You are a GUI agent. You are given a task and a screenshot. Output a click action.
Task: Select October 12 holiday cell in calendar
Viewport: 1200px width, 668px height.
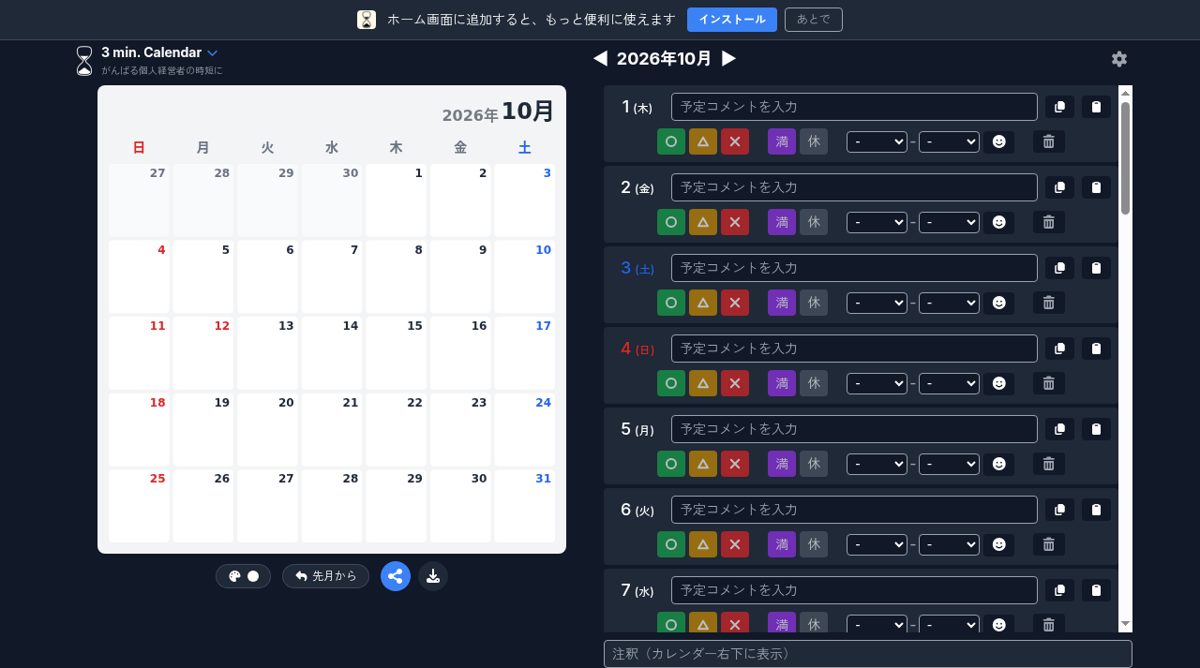tap(203, 353)
